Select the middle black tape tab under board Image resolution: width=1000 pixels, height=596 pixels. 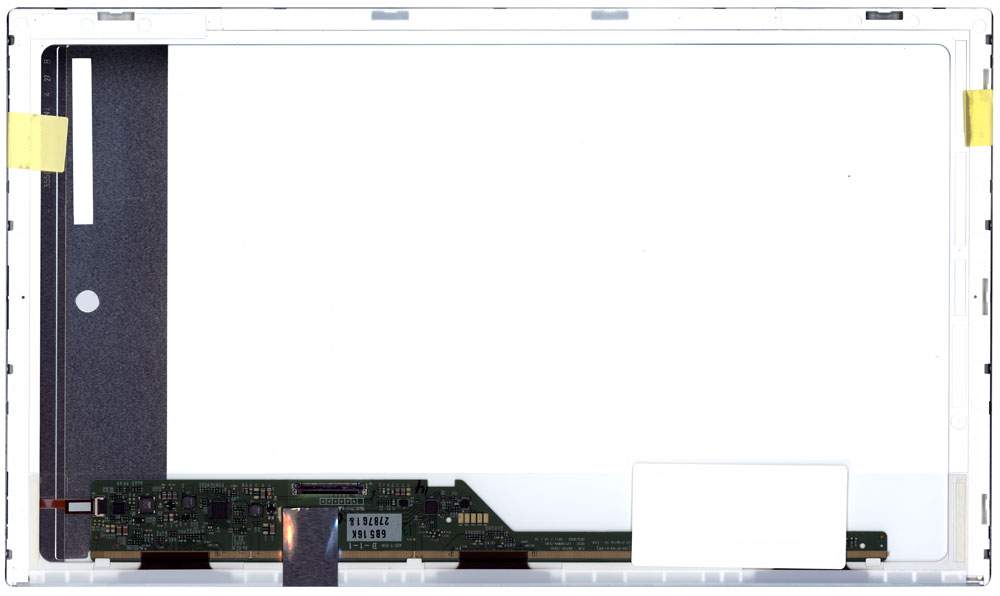(493, 560)
